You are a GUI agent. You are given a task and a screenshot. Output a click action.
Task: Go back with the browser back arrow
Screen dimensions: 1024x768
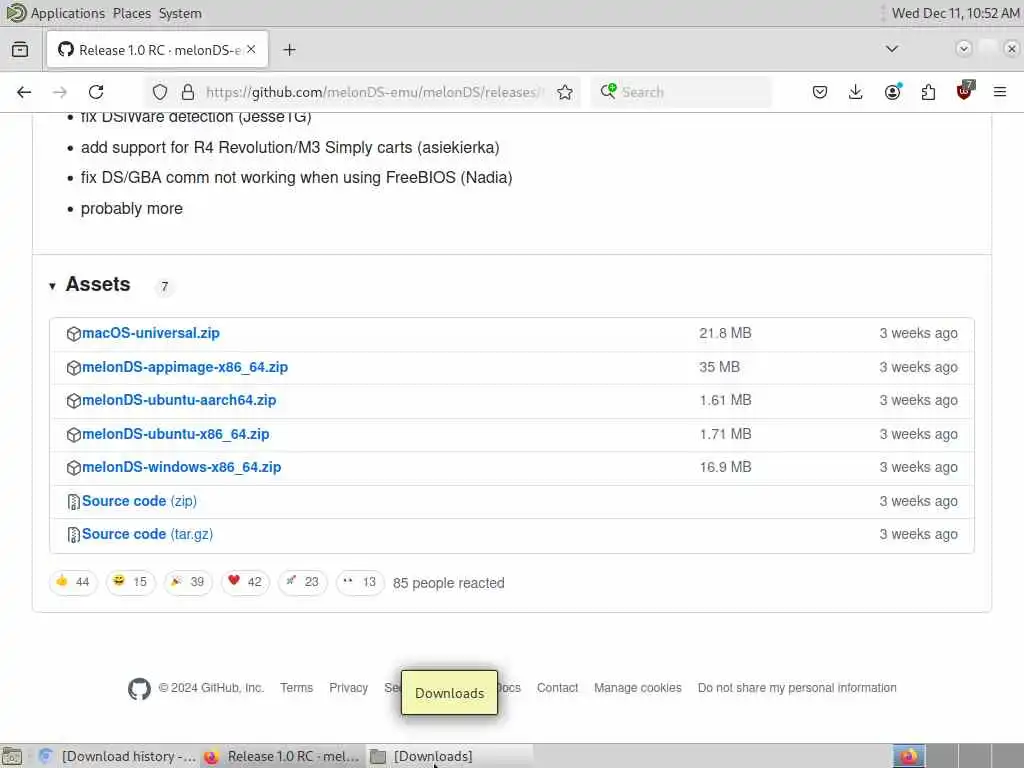[x=24, y=92]
